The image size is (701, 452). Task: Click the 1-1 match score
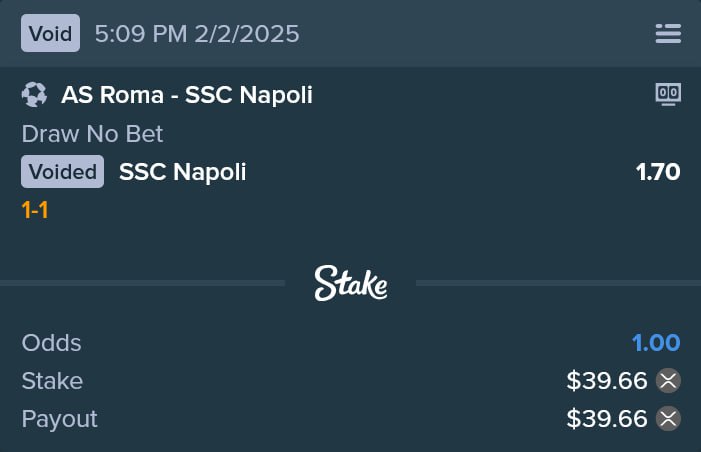point(35,210)
